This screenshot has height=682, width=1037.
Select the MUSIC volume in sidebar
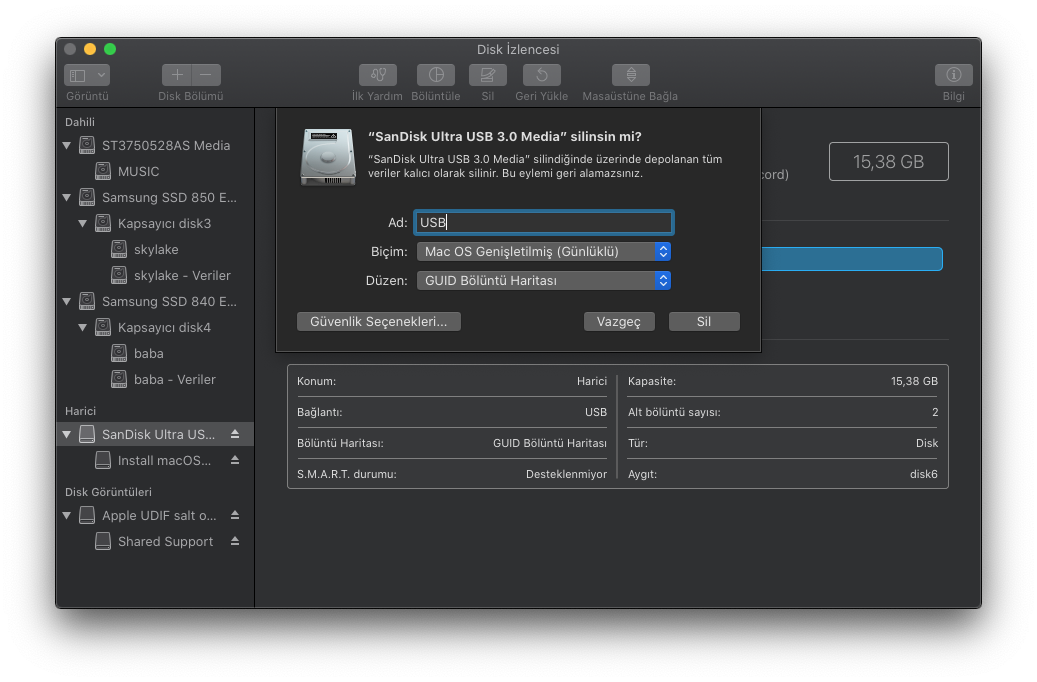click(138, 171)
